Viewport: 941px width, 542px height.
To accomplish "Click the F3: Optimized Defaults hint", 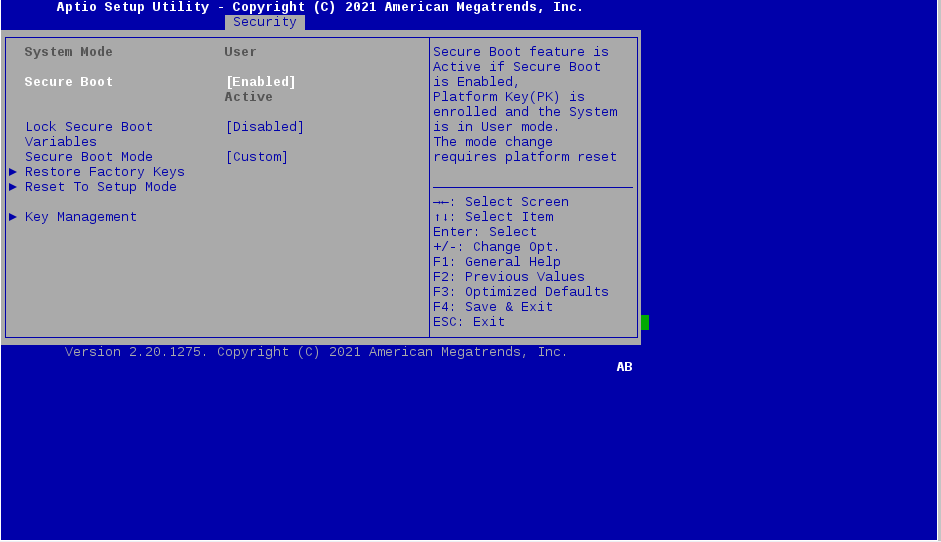I will click(x=521, y=292).
